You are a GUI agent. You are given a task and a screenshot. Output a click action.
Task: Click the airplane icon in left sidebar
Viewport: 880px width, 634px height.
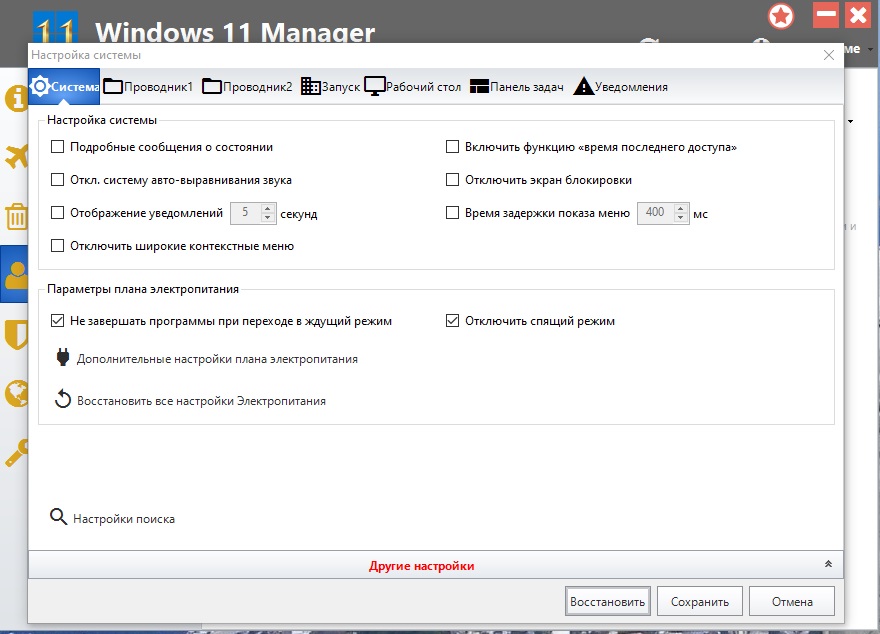click(15, 157)
